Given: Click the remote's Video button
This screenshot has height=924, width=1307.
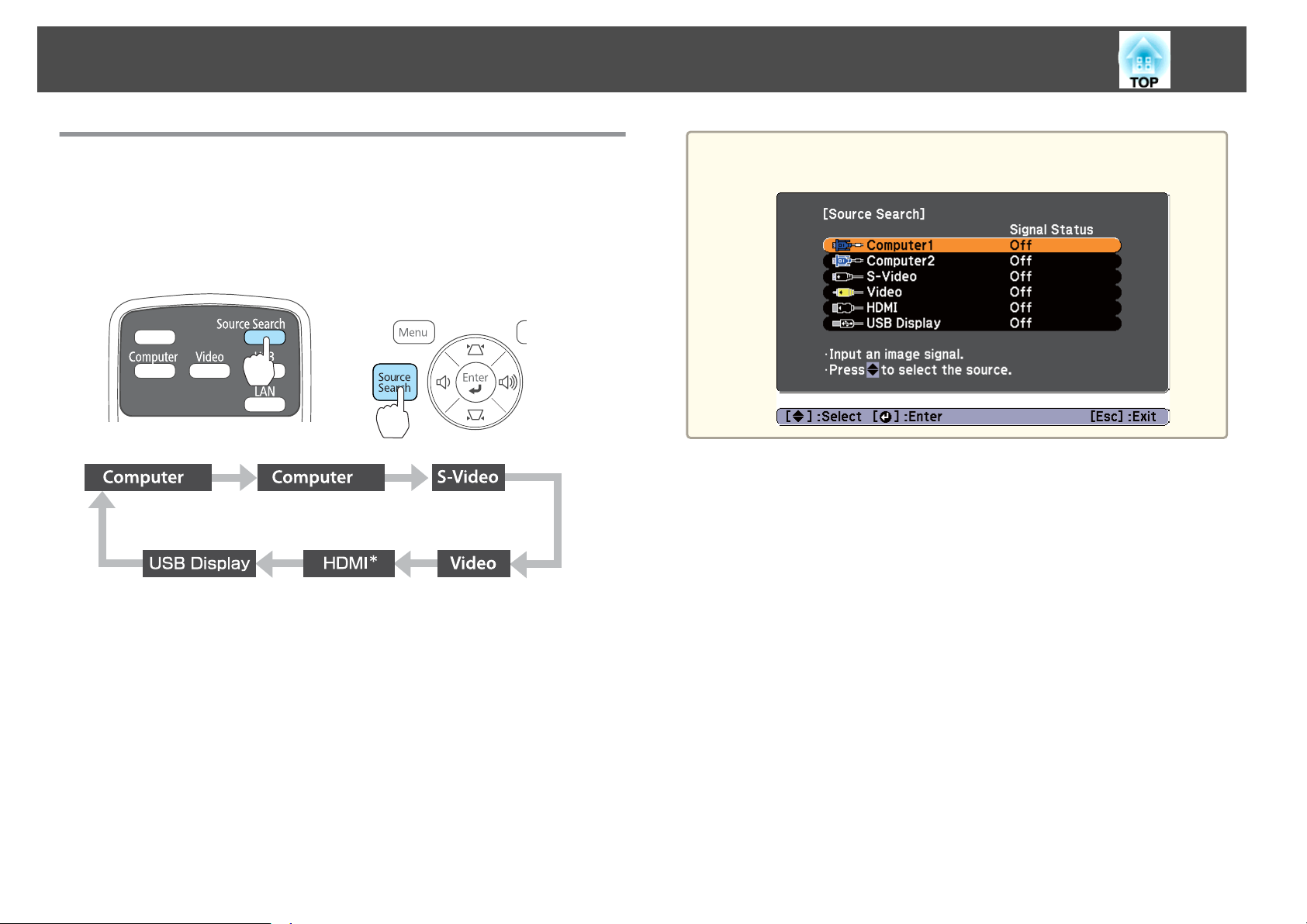Looking at the screenshot, I should click(209, 371).
